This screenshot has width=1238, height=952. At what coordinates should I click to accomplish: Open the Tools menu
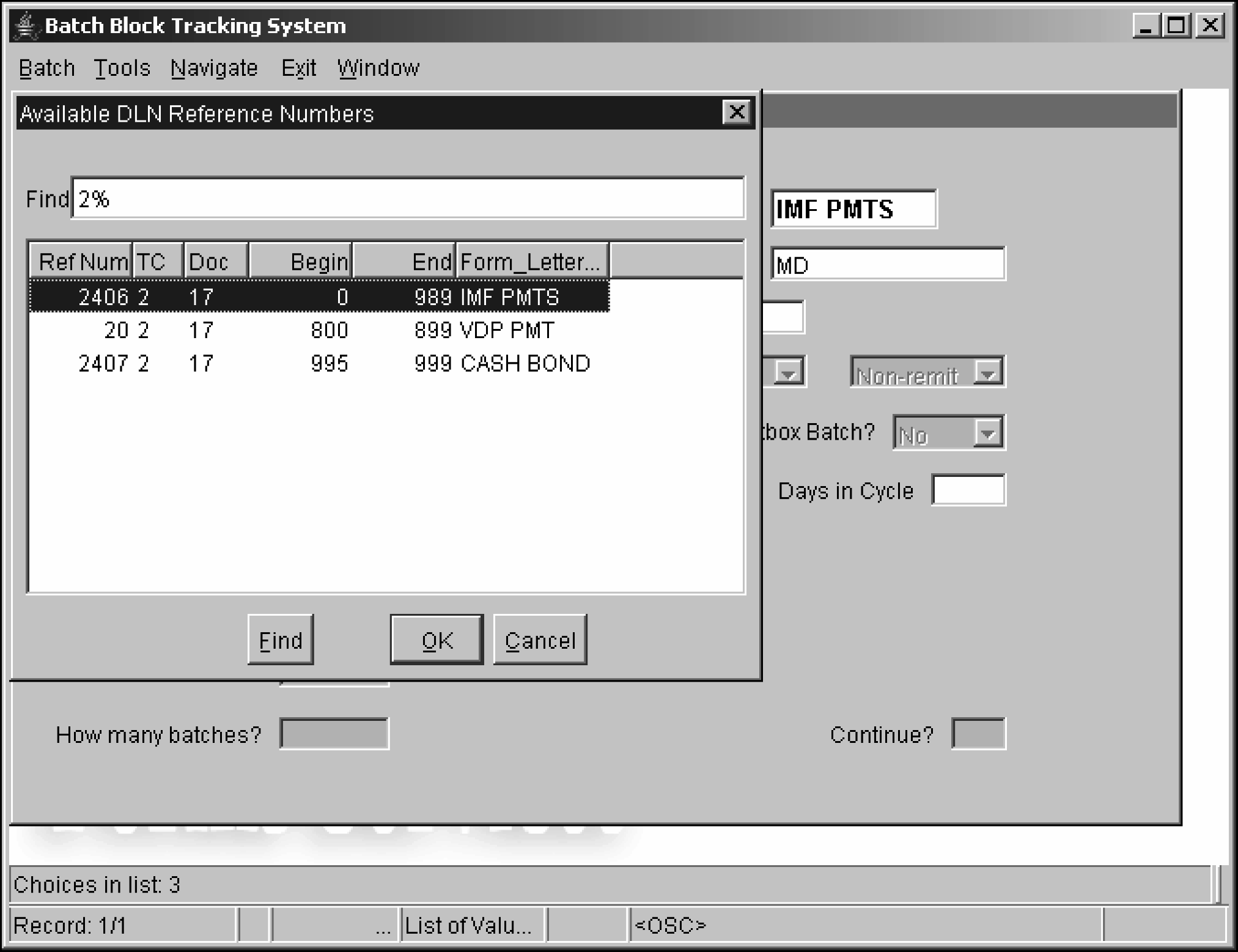122,68
